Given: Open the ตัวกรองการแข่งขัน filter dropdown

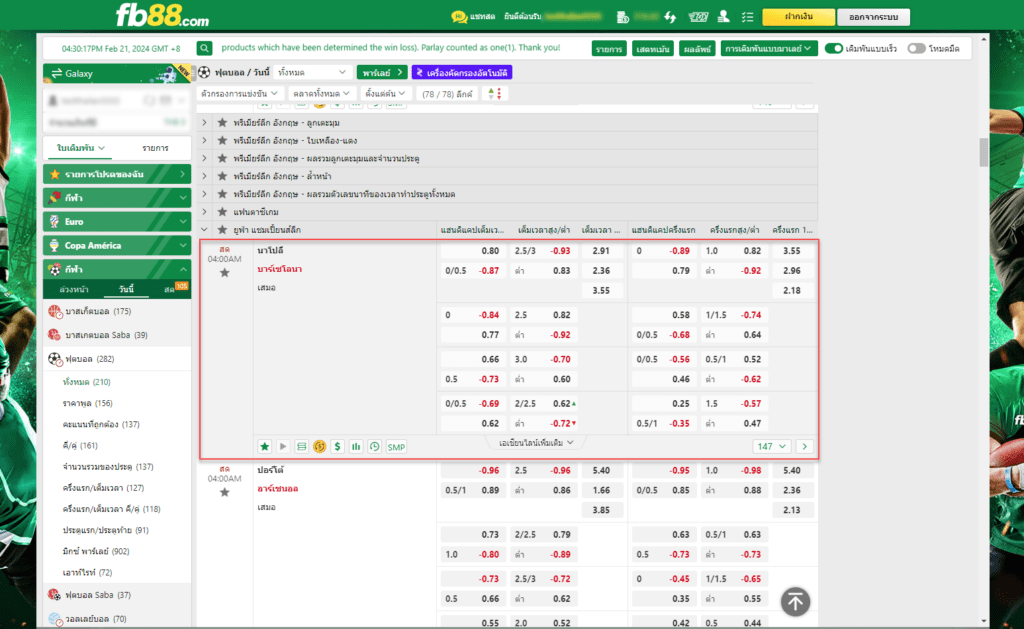Looking at the screenshot, I should pyautogui.click(x=239, y=94).
